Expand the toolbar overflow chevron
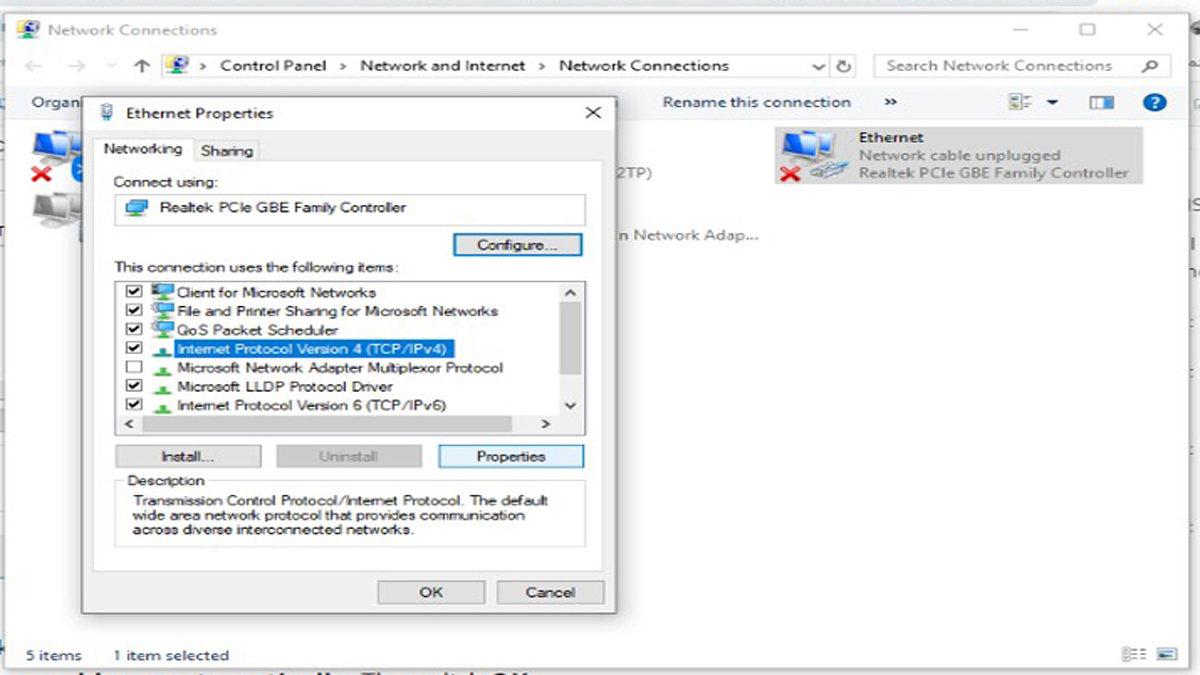Viewport: 1200px width, 675px height. [890, 102]
